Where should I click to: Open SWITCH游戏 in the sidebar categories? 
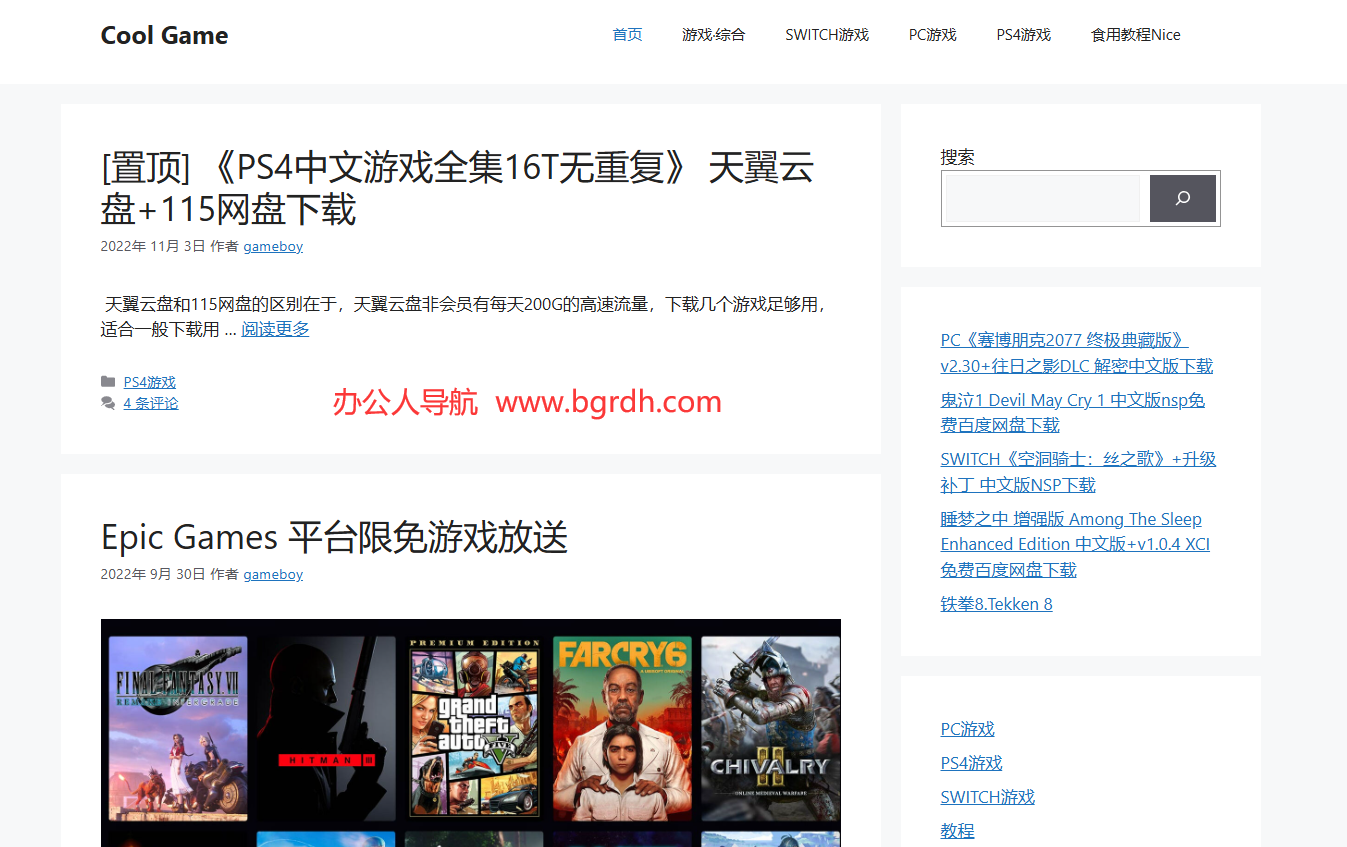click(x=987, y=797)
